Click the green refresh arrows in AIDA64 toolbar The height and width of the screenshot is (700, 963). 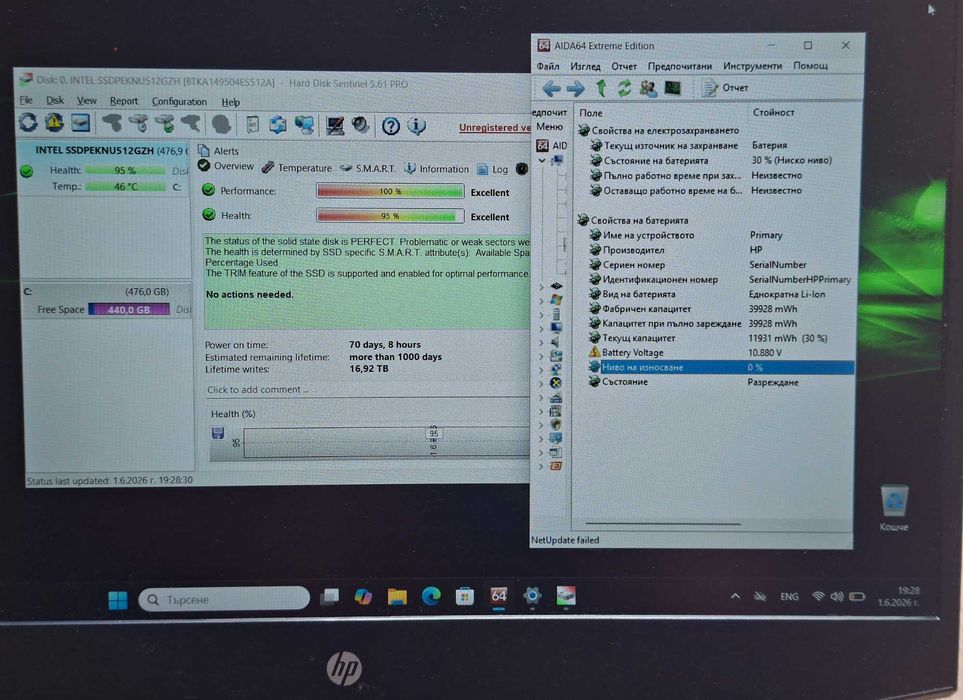pos(624,88)
